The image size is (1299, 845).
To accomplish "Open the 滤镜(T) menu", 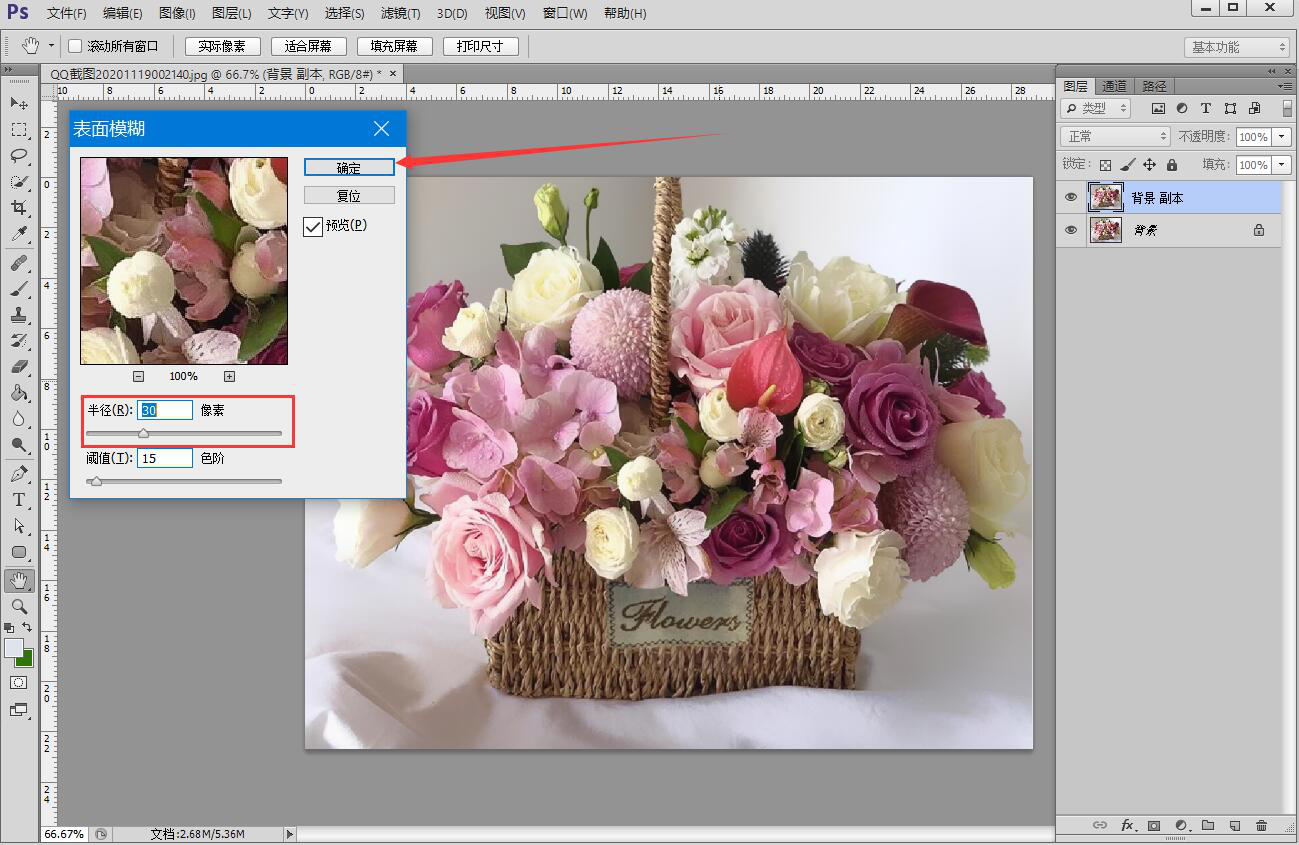I will point(401,14).
